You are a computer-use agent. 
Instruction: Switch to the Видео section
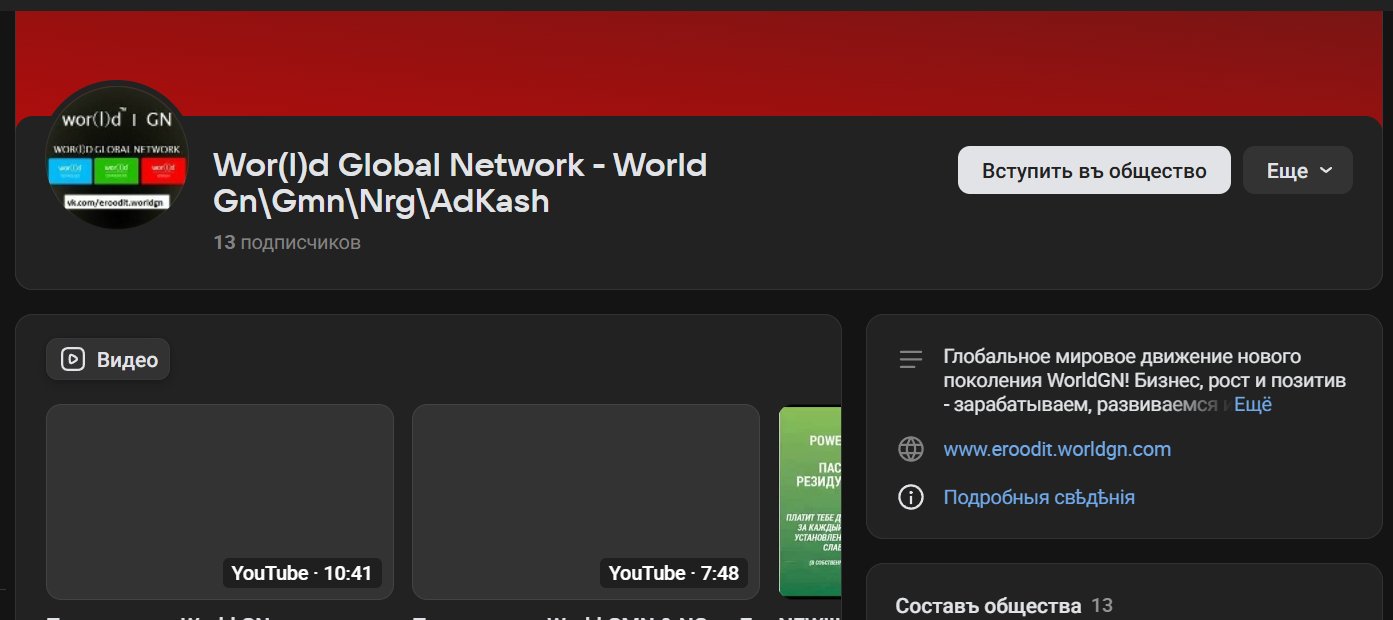(x=107, y=359)
